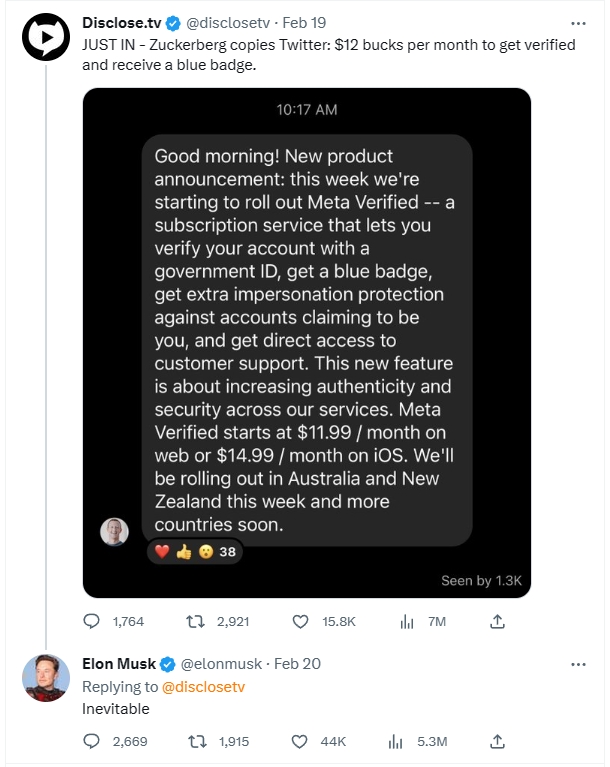The image size is (610, 767).
Task: Open the Feb 20 reply timestamp
Action: click(297, 664)
